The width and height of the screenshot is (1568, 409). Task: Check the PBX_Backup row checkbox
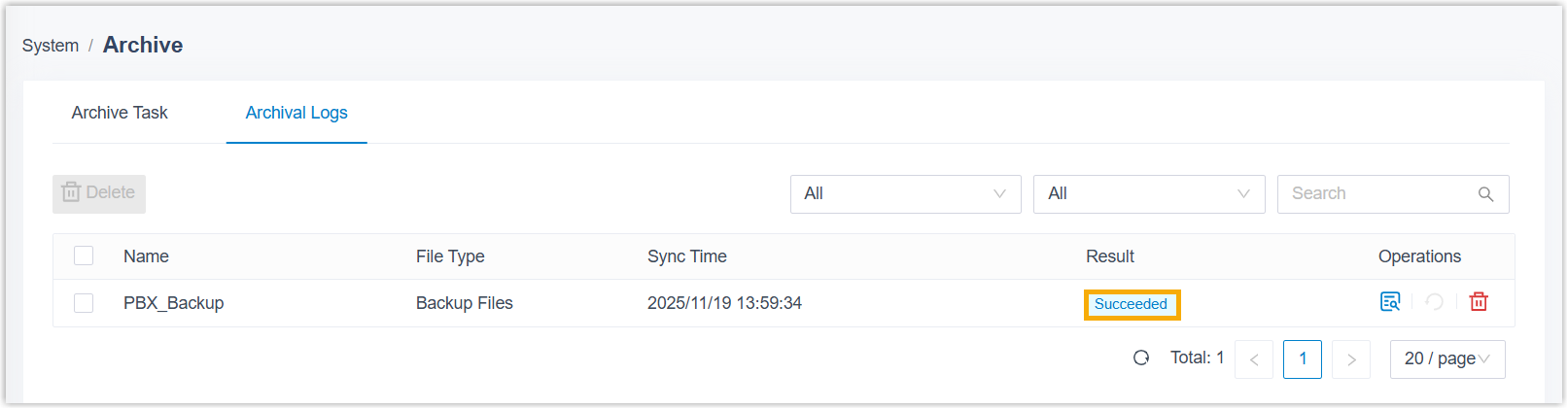pos(84,303)
